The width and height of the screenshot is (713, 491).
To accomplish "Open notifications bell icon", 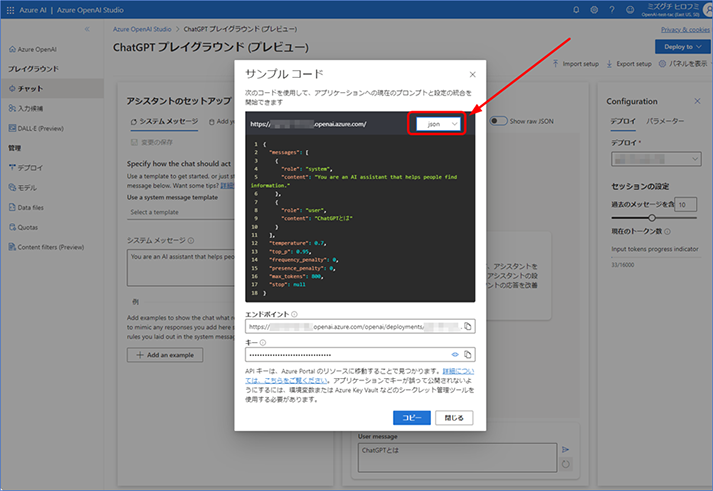I will click(x=576, y=10).
